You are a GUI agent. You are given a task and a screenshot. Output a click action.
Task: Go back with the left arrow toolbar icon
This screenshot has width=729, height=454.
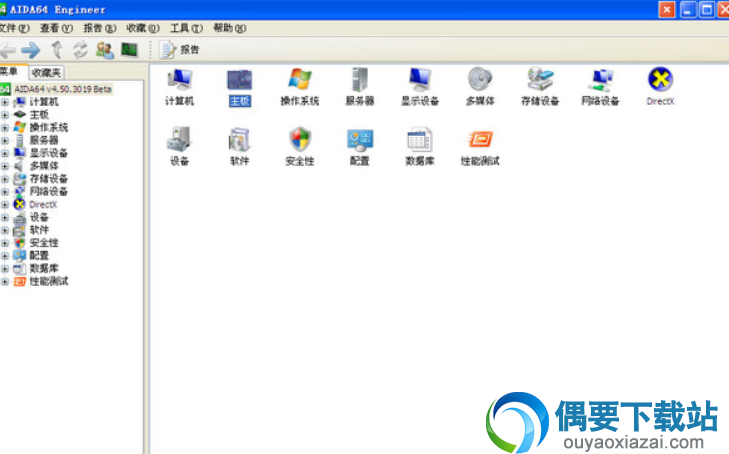click(8, 50)
